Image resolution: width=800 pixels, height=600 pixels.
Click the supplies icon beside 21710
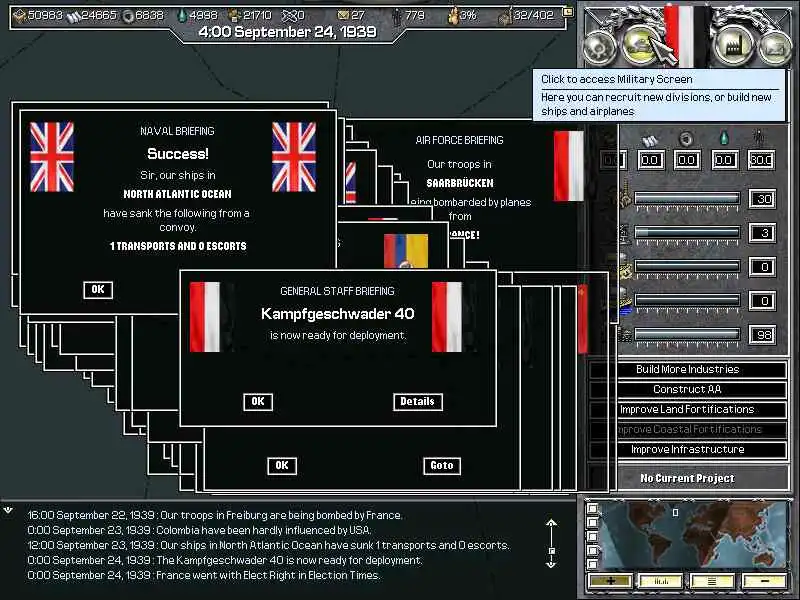pyautogui.click(x=234, y=16)
